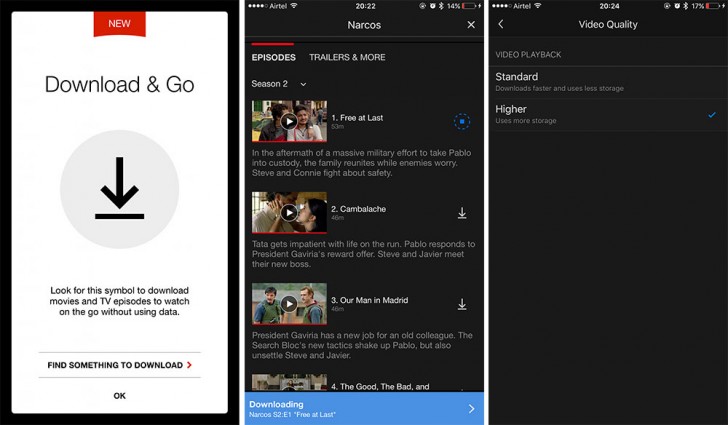Tap the Download & Go heading
The width and height of the screenshot is (728, 425).
pos(119,85)
